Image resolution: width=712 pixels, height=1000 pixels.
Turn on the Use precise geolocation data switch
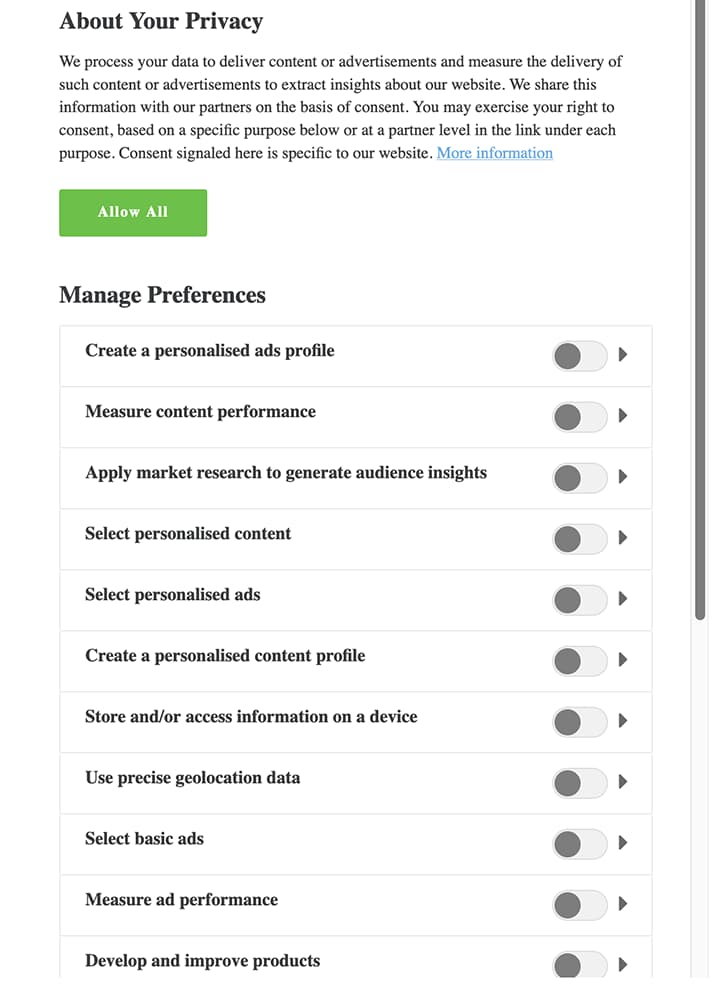point(581,783)
